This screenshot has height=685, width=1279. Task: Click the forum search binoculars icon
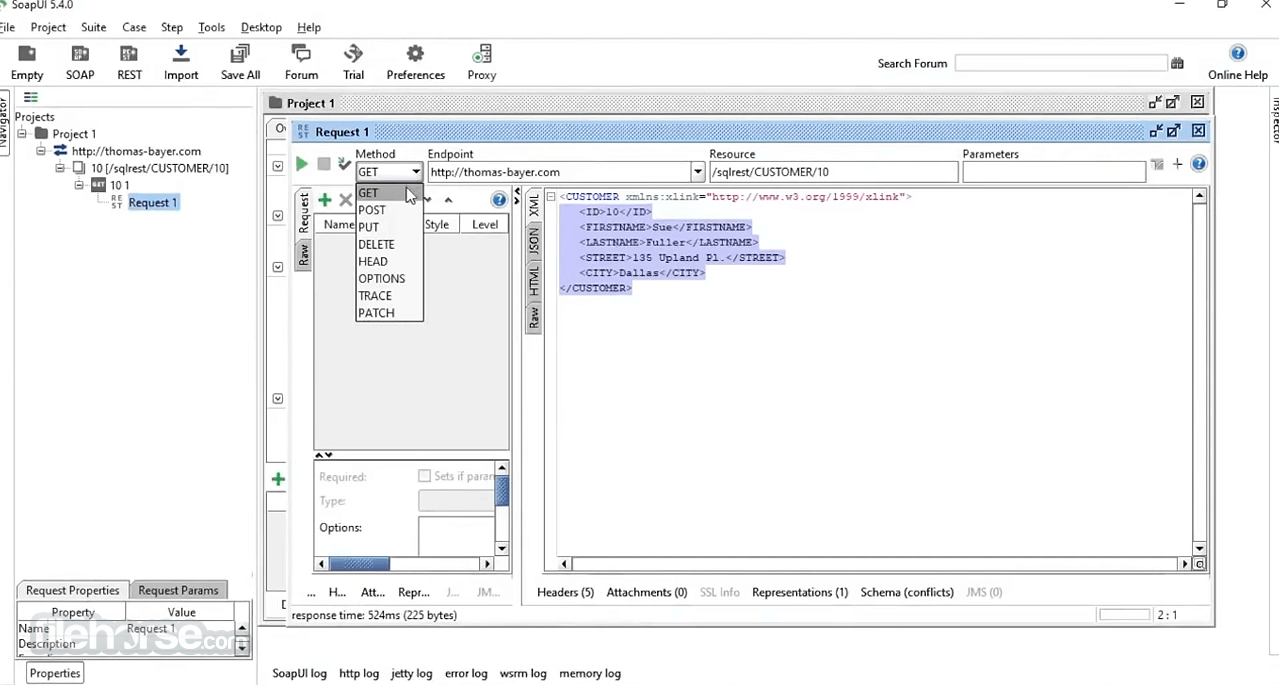[1177, 63]
